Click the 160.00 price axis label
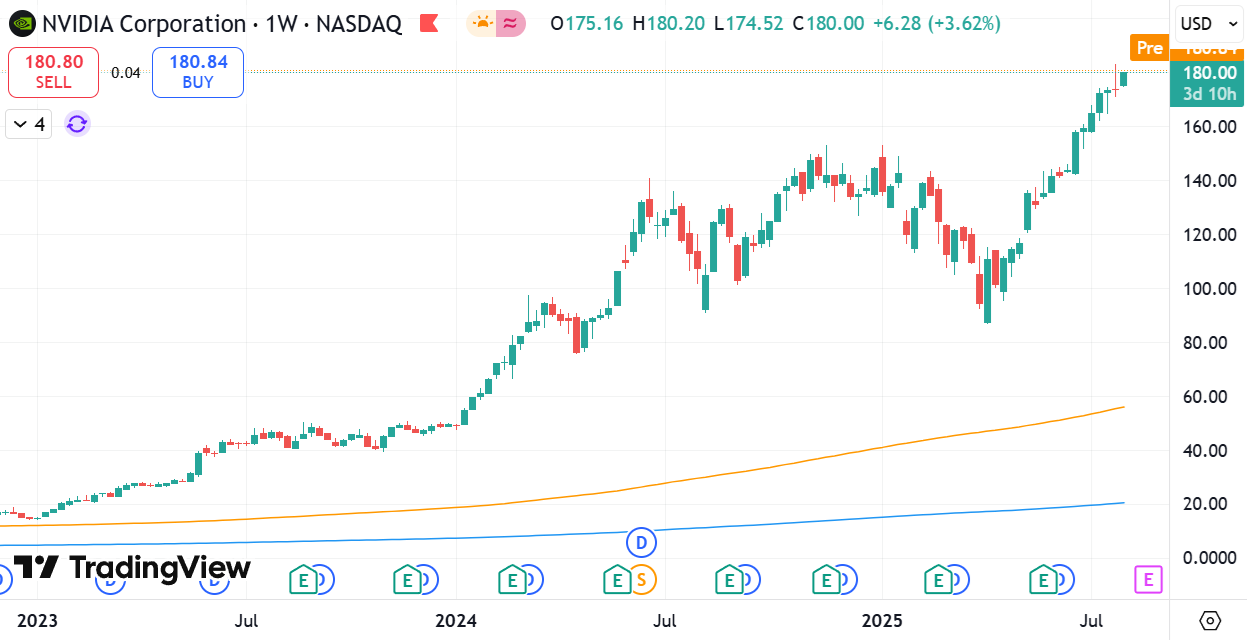This screenshot has width=1247, height=640. pos(1210,127)
